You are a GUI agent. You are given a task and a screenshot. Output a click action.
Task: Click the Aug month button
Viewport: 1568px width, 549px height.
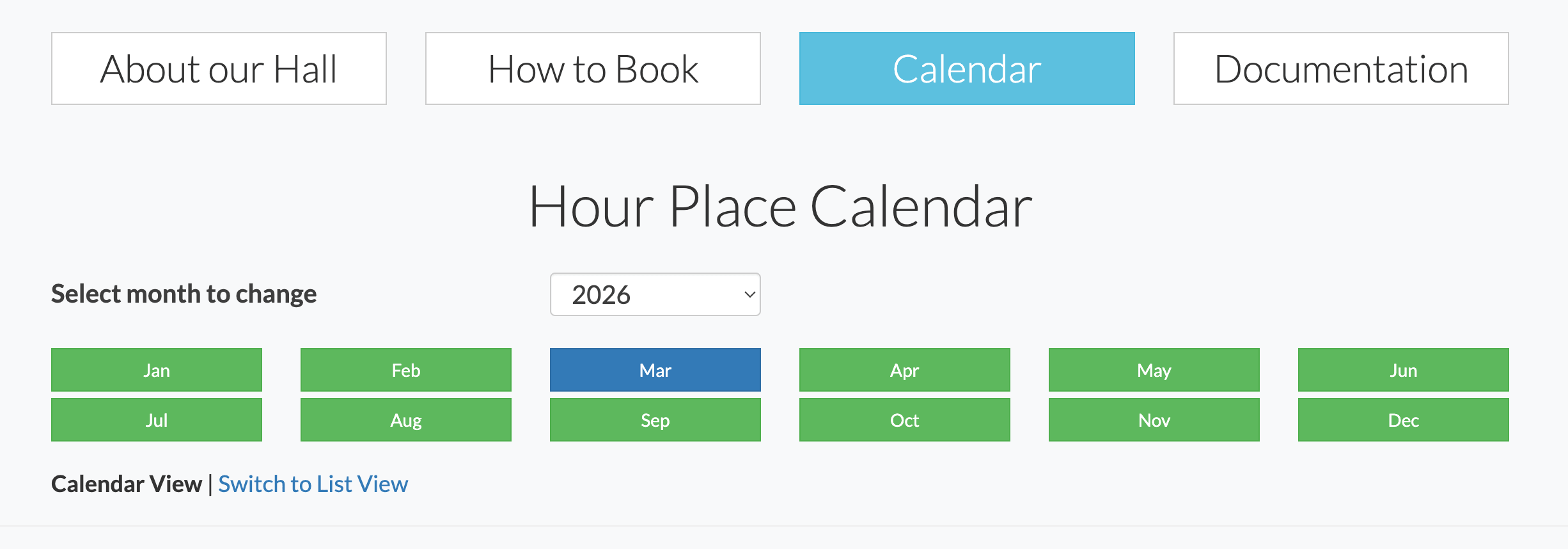[x=406, y=420]
